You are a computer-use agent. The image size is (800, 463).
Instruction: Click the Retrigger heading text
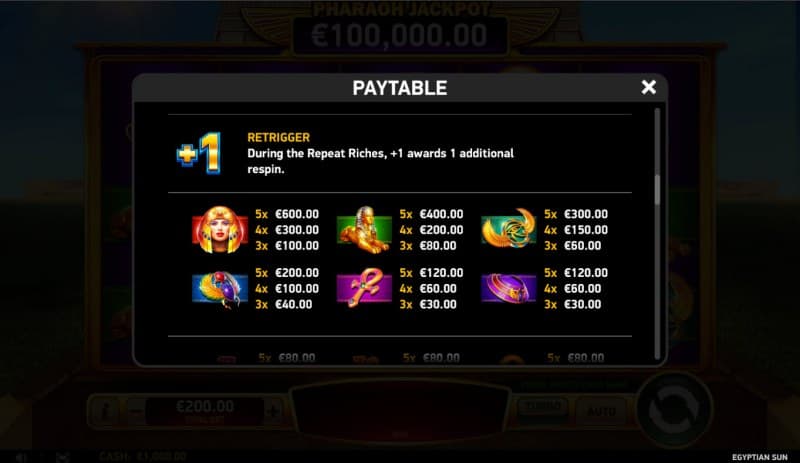[x=279, y=137]
